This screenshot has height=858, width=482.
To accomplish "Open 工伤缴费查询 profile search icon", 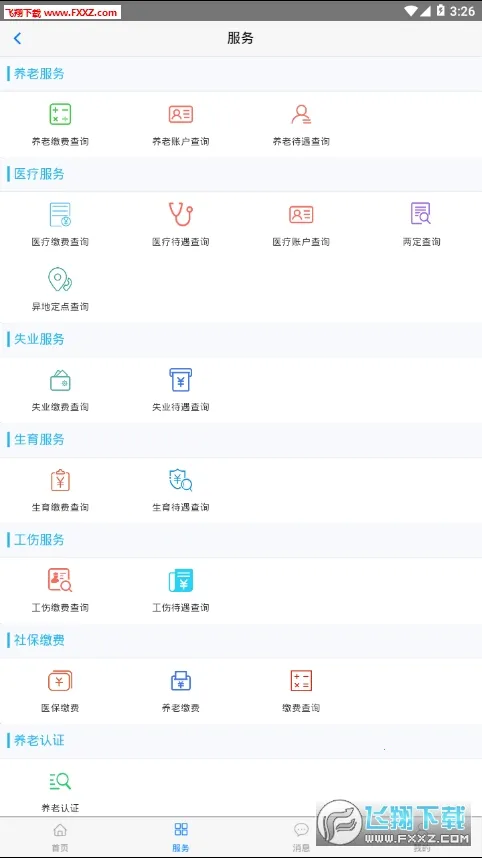I will click(x=60, y=580).
